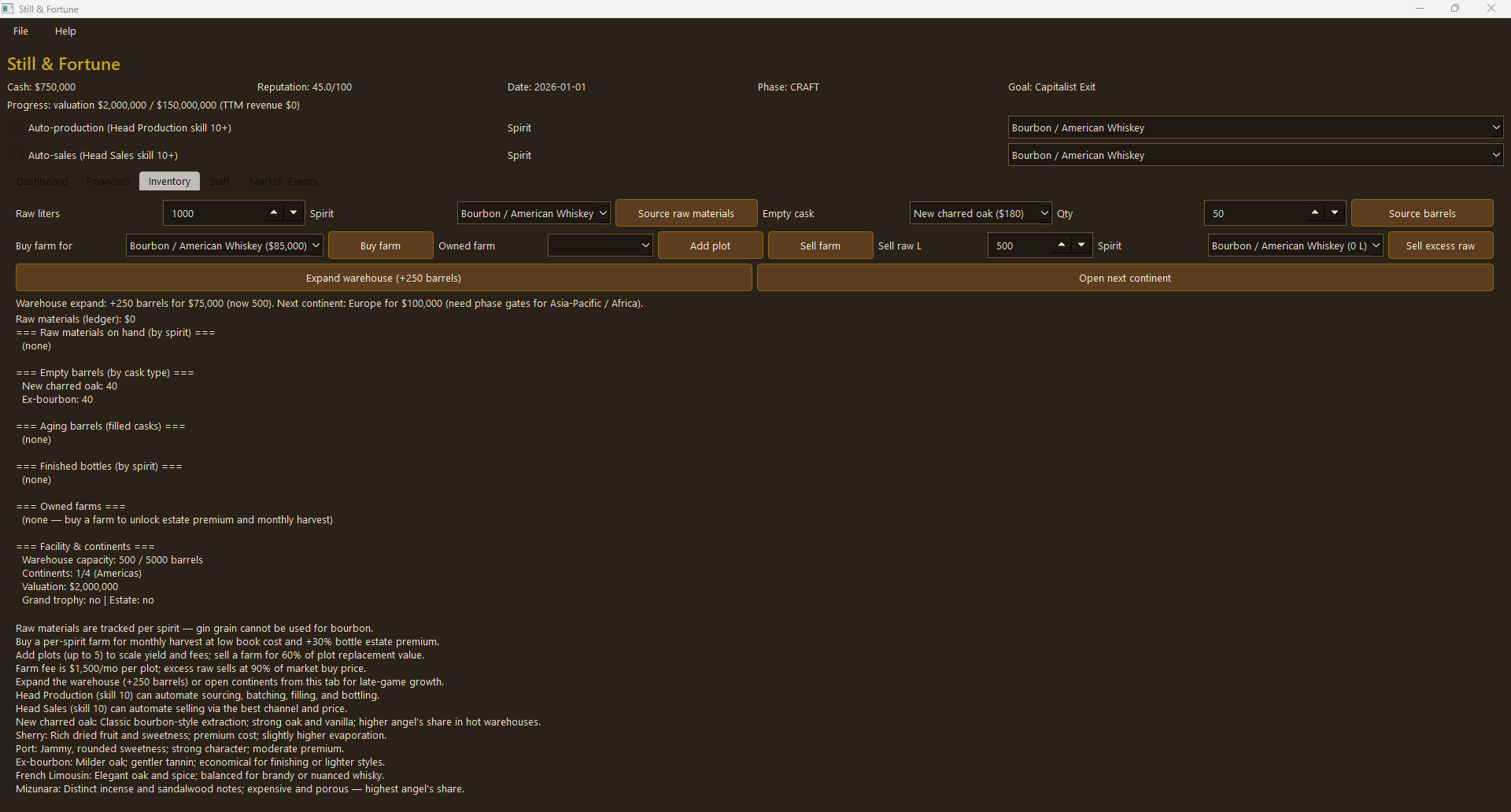Increase barrel Qty with up arrow
Screen dimensions: 1511x812
pos(1315,212)
